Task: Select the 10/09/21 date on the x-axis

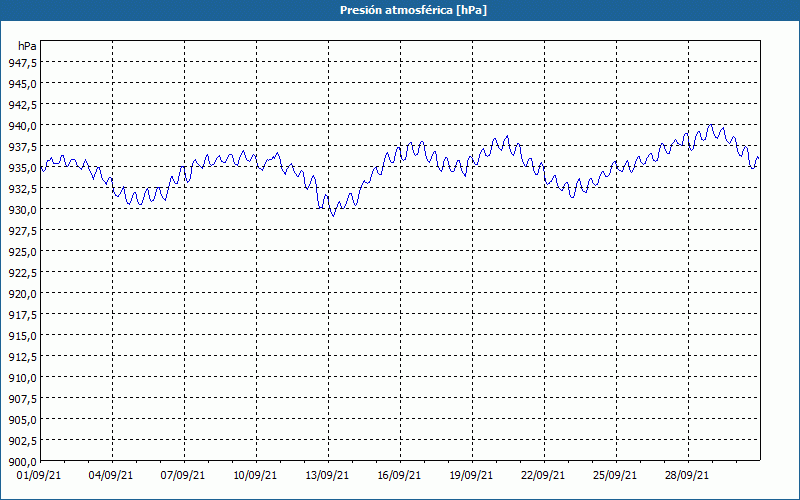Action: (255, 475)
